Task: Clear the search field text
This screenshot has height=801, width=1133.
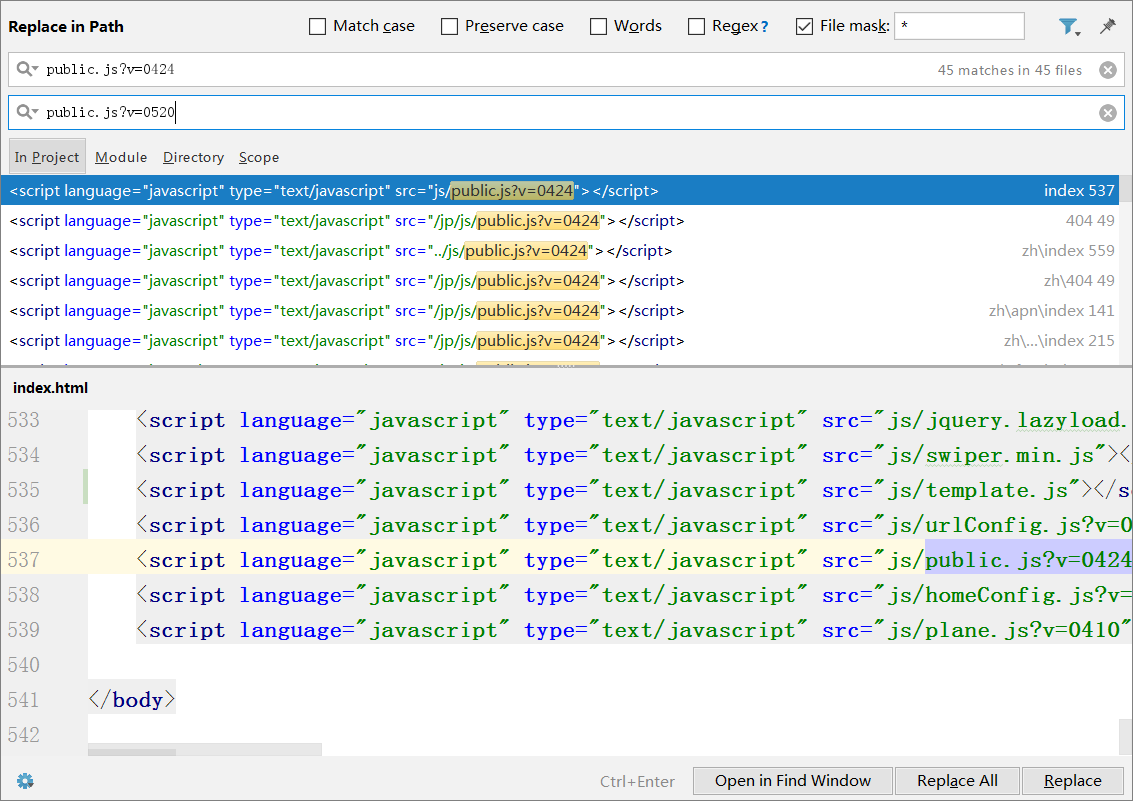Action: tap(1107, 70)
